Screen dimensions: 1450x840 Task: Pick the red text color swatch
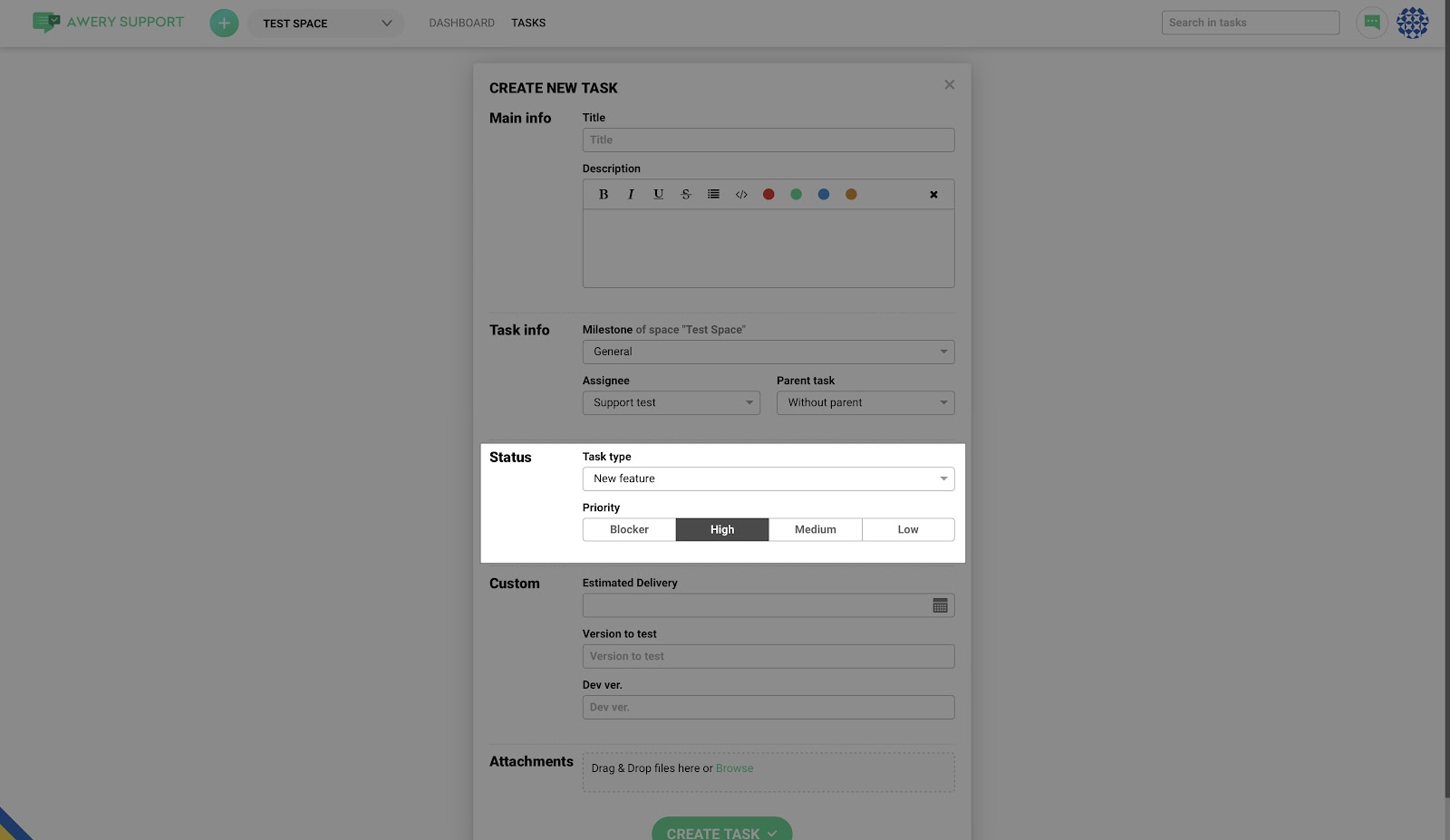[x=768, y=194]
